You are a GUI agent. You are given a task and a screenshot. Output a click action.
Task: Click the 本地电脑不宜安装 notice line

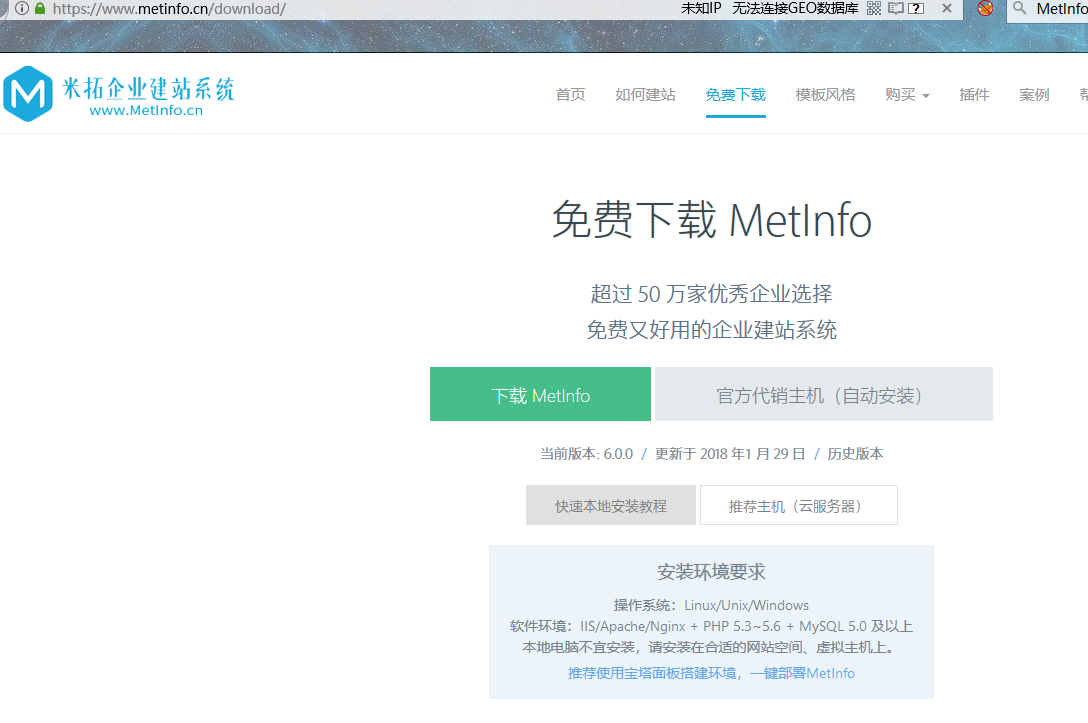pyautogui.click(x=711, y=647)
